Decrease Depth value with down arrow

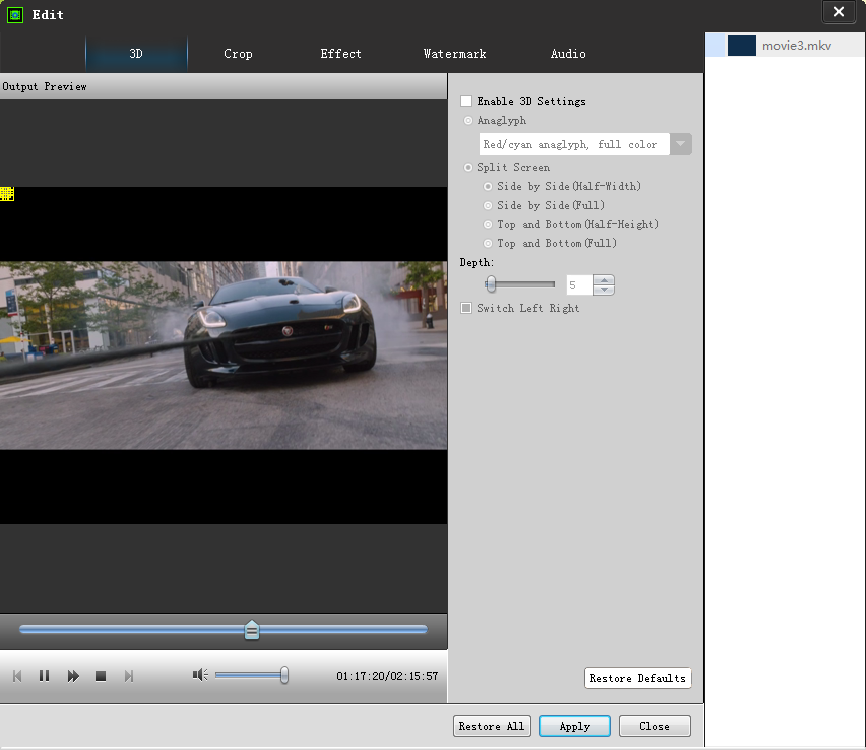coord(603,290)
